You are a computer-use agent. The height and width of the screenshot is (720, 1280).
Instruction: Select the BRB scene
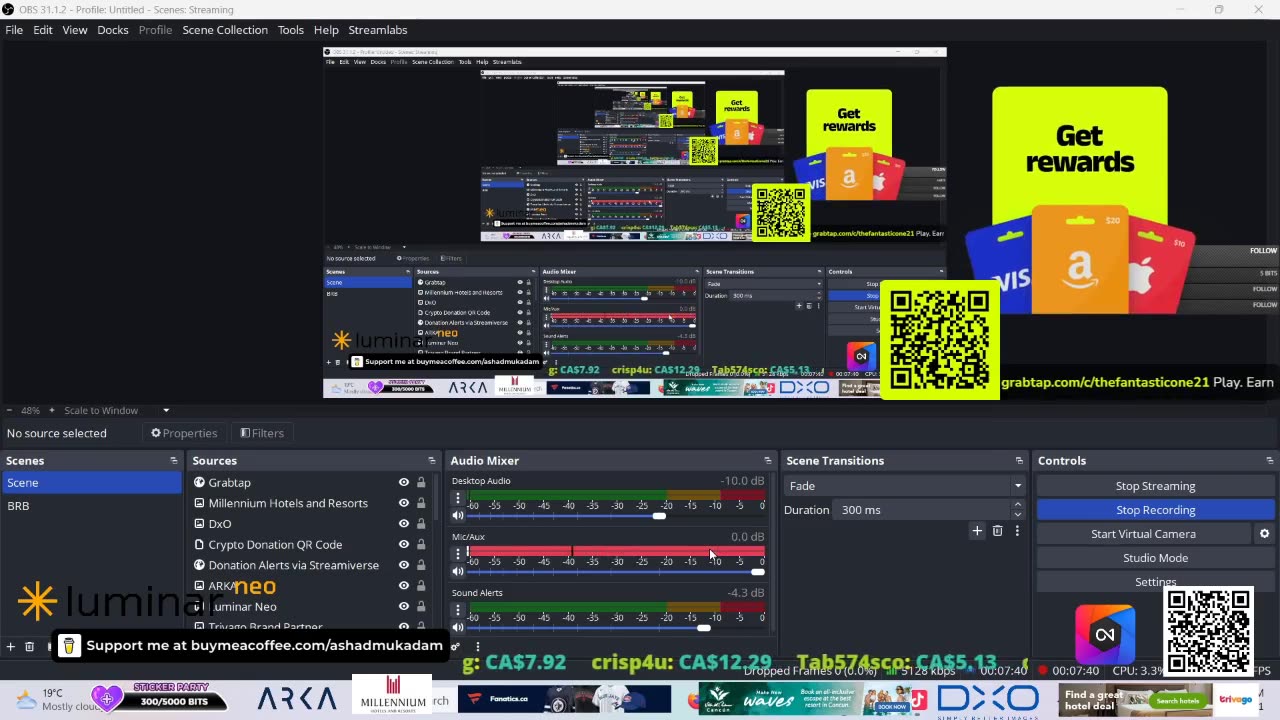(x=92, y=506)
